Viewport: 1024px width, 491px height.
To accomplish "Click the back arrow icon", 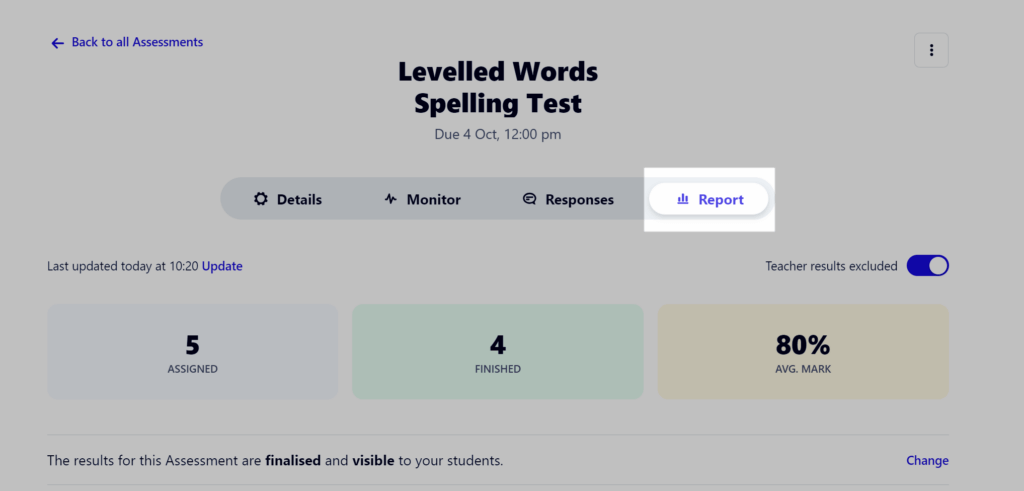I will (57, 43).
